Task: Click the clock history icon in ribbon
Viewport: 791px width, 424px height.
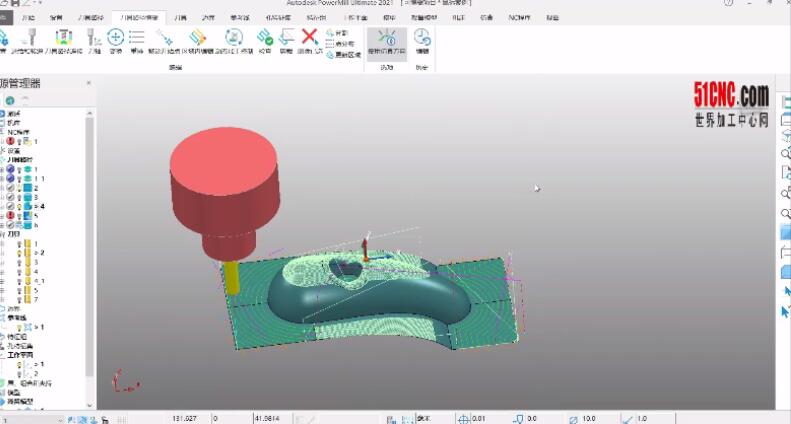Action: [x=422, y=38]
